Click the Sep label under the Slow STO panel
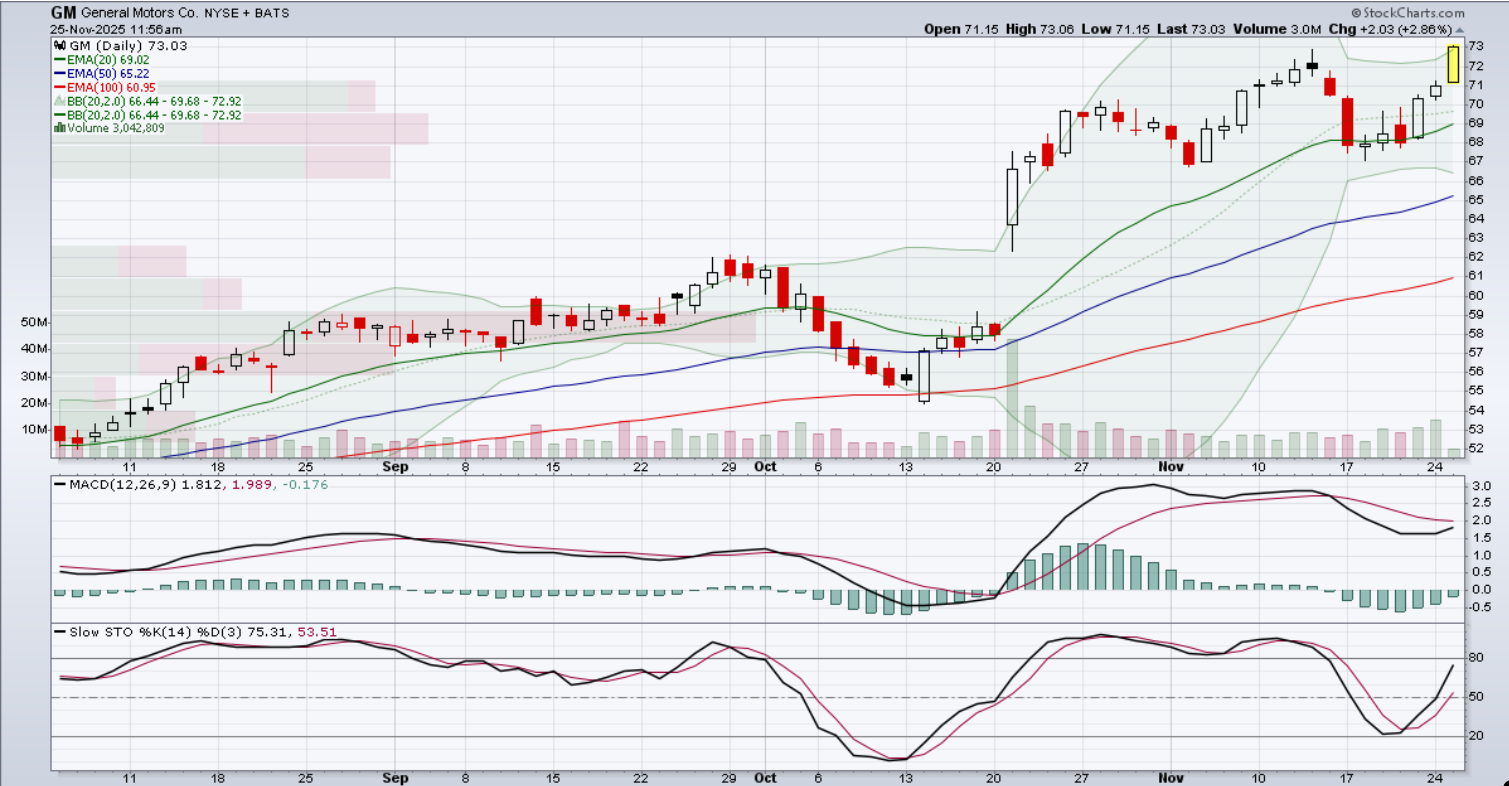 [x=397, y=777]
